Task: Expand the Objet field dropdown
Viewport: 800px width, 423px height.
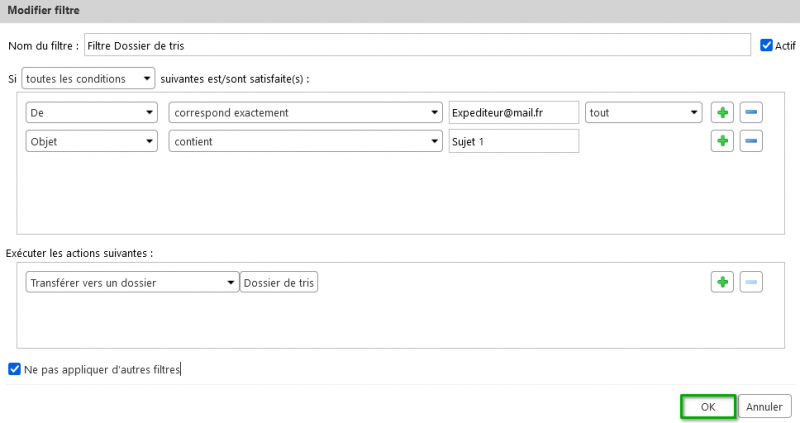Action: [92, 141]
